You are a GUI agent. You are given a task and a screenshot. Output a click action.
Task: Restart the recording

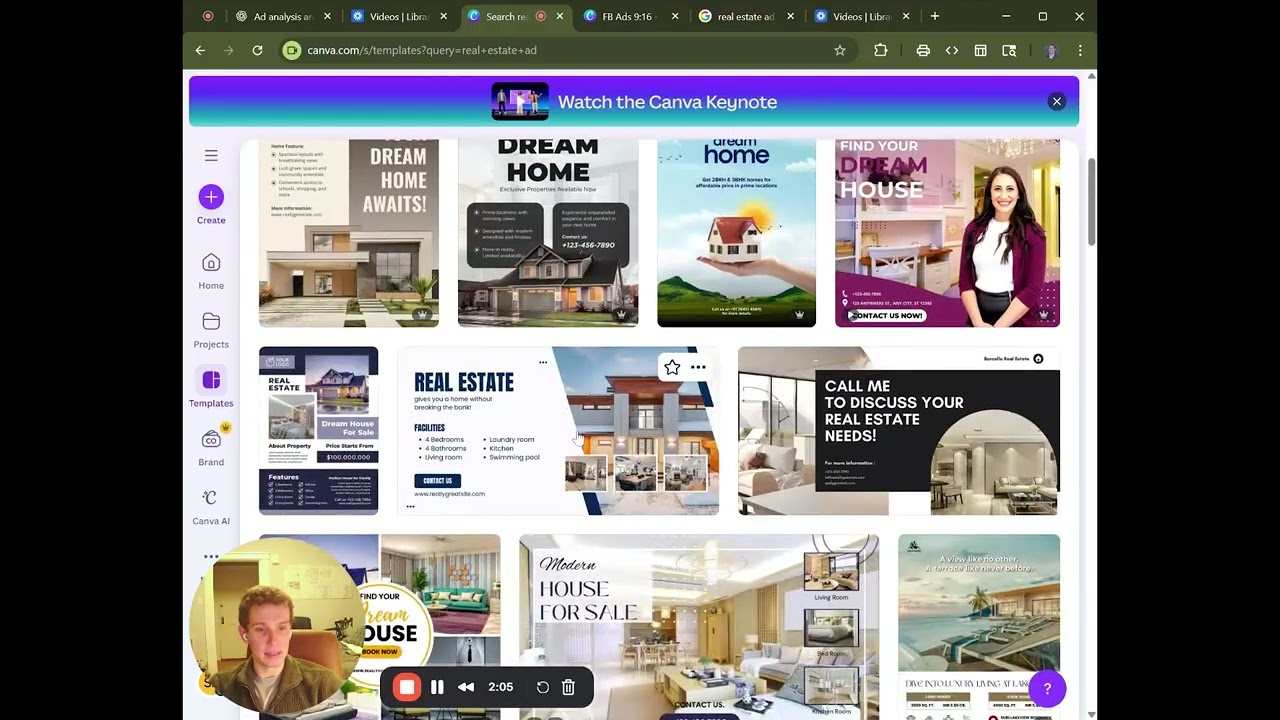pyautogui.click(x=543, y=687)
